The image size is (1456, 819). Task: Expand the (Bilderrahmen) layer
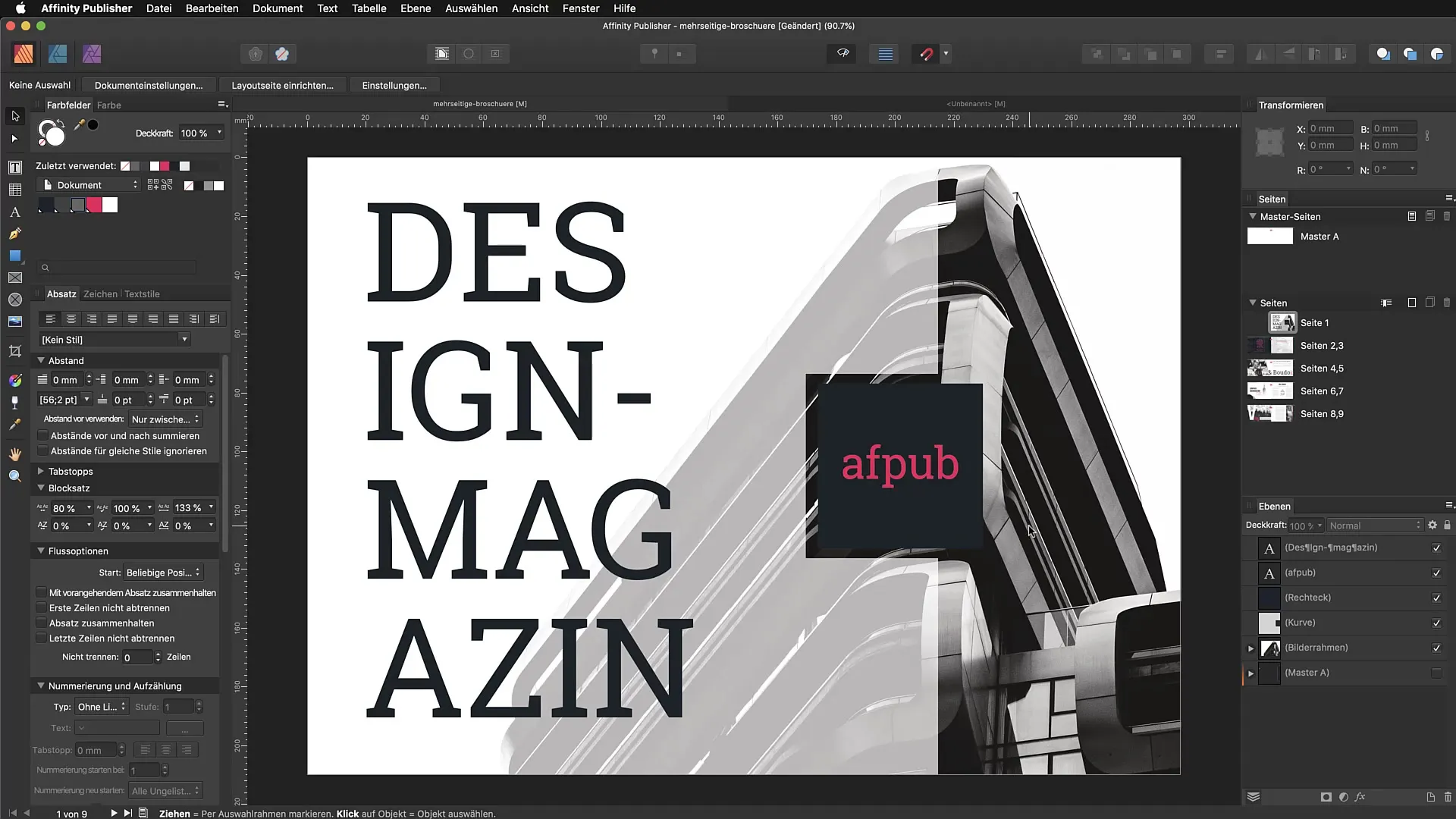1251,648
